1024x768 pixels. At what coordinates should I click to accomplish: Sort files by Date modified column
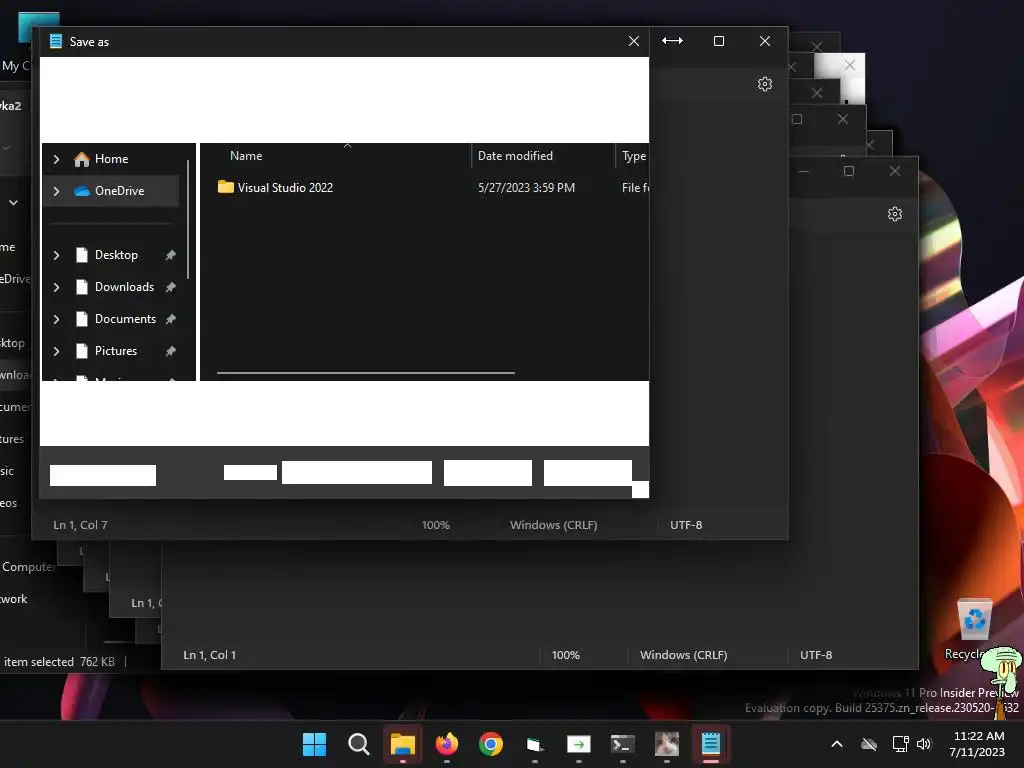point(515,156)
